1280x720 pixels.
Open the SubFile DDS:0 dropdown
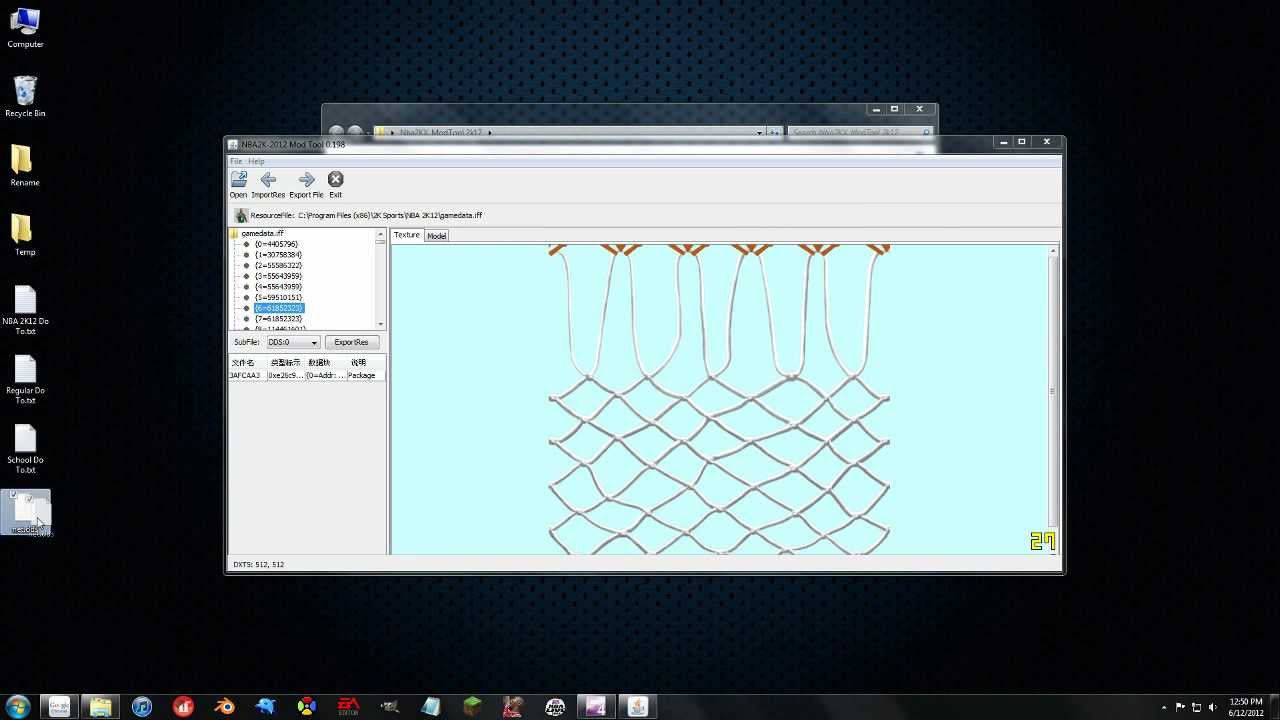(x=292, y=342)
